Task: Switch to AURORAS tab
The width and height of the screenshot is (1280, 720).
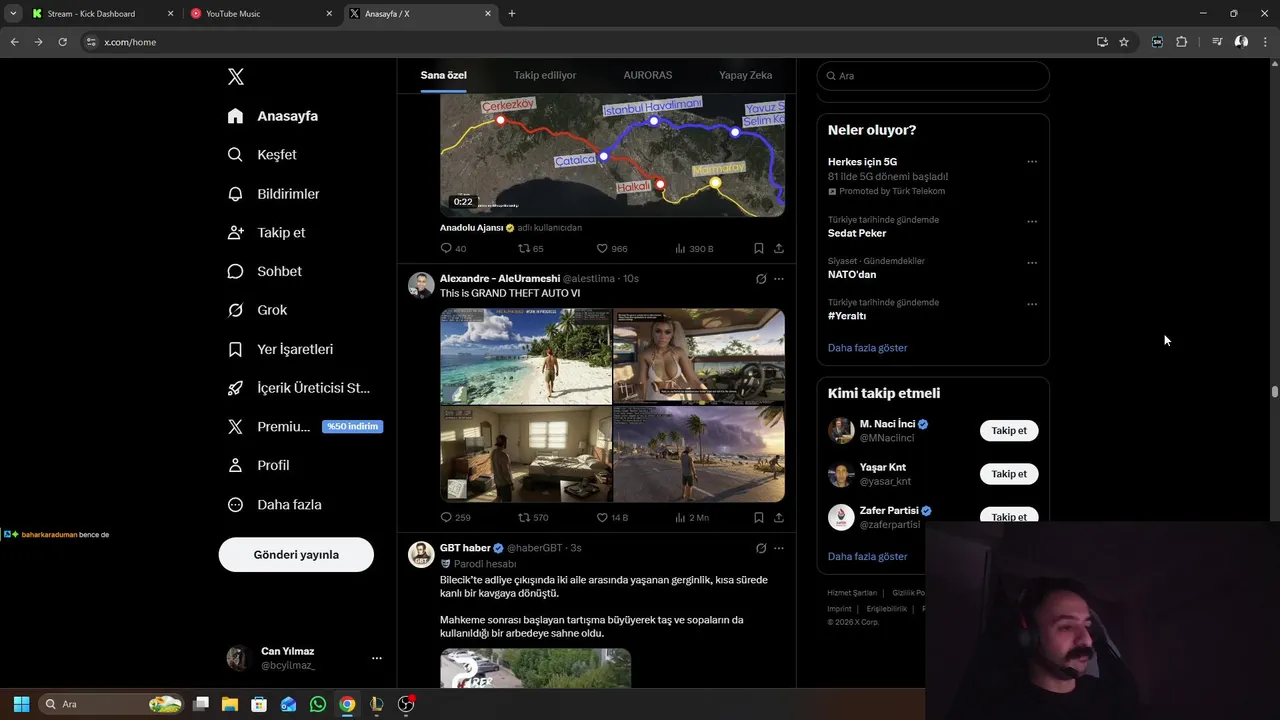Action: point(648,75)
